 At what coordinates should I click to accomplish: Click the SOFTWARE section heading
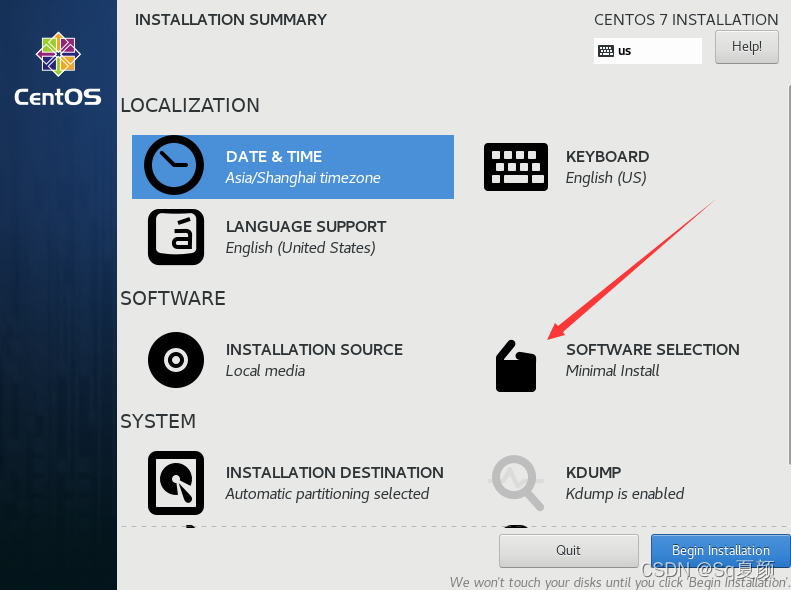pyautogui.click(x=173, y=299)
